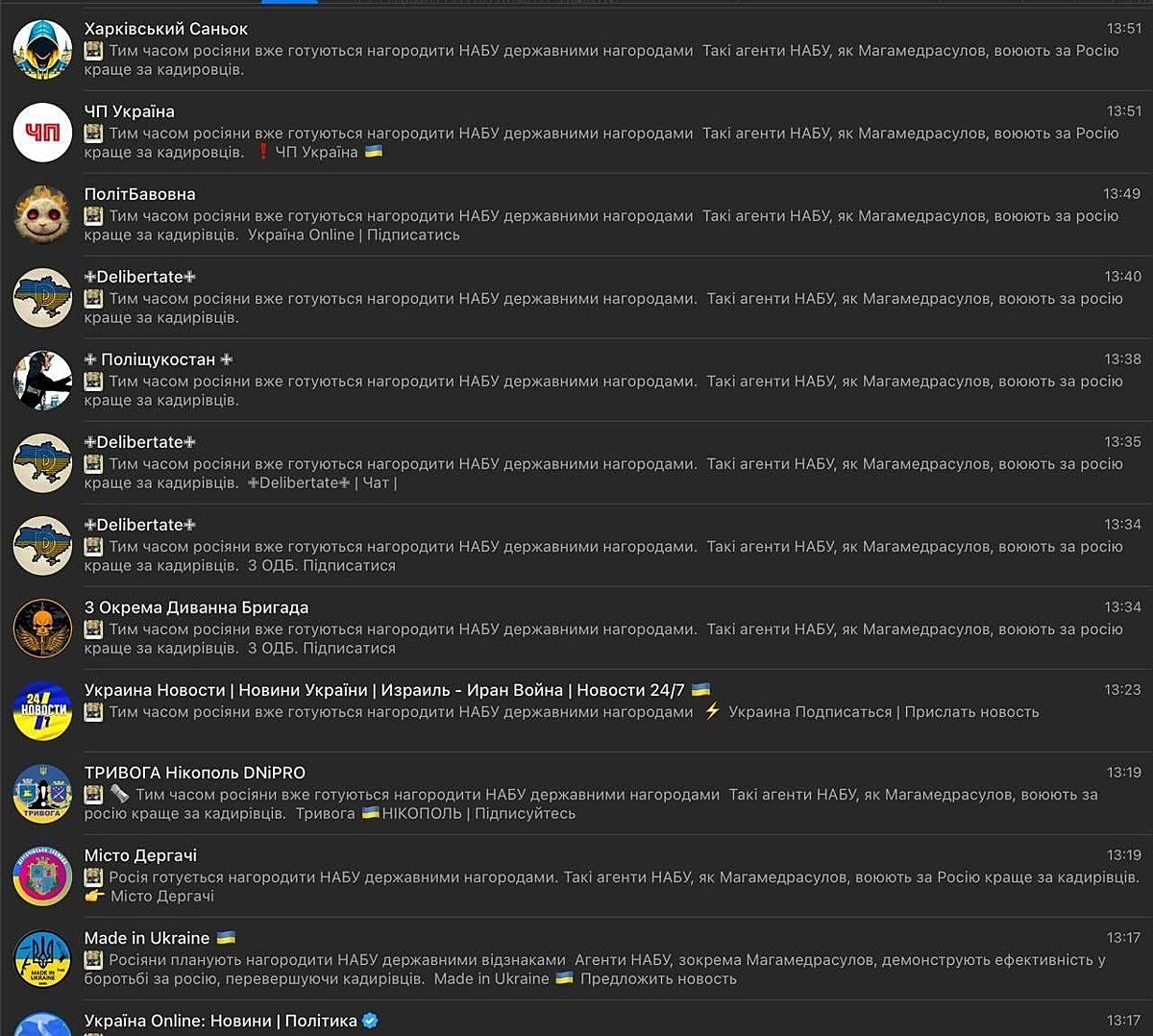This screenshot has height=1036, width=1153.
Task: Open the Харківський Саньок channel title
Action: (166, 29)
